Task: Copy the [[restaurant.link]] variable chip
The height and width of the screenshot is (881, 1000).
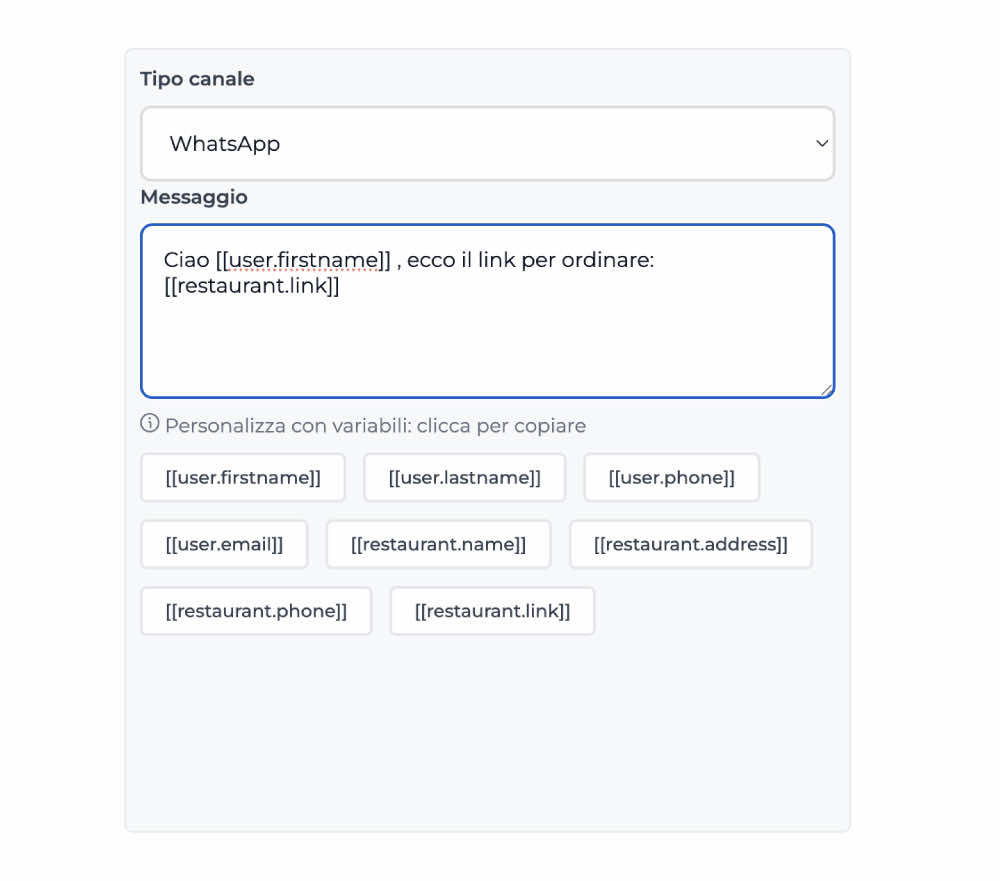Action: click(x=492, y=610)
